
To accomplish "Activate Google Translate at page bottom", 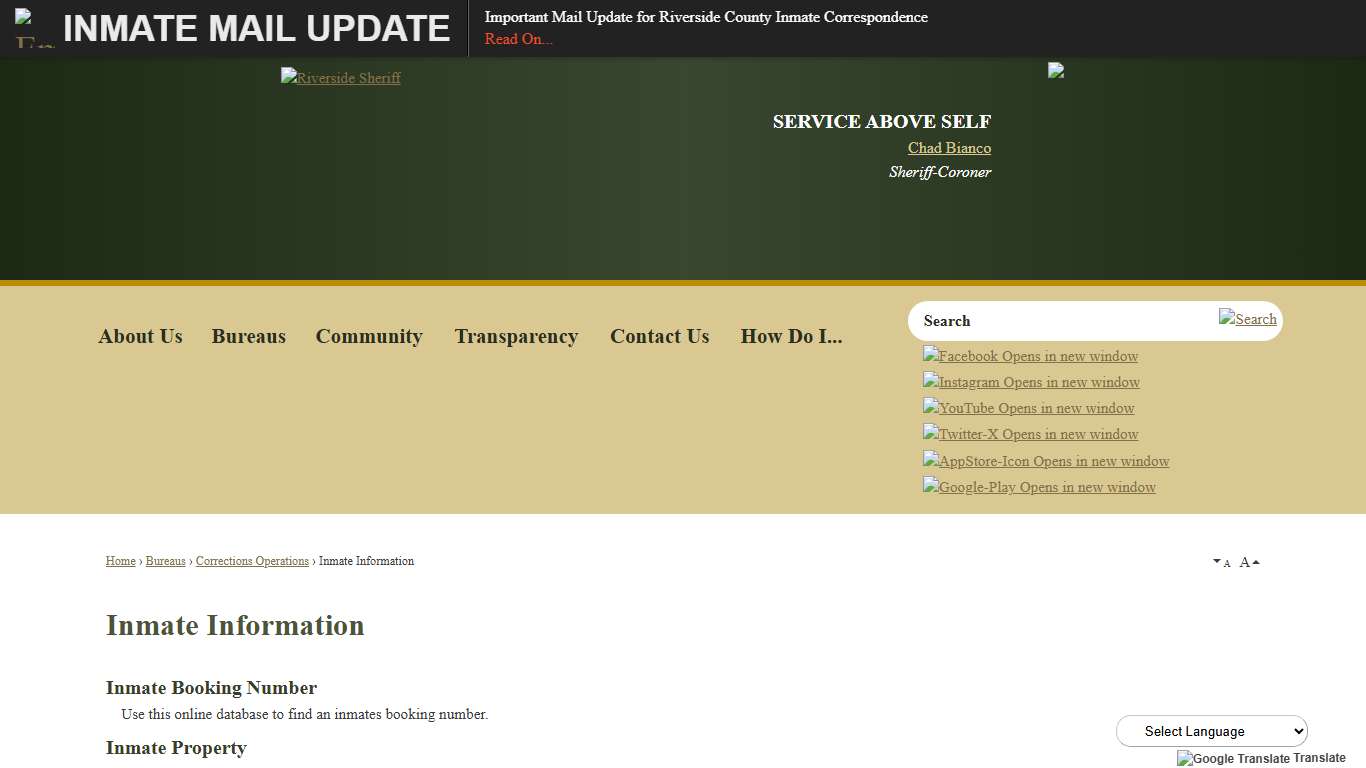I will (1261, 758).
